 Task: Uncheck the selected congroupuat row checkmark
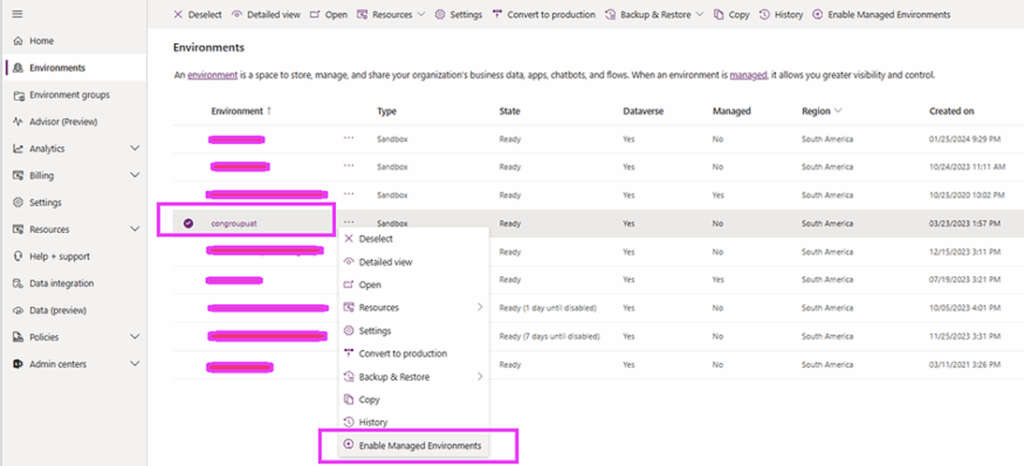pyautogui.click(x=188, y=223)
